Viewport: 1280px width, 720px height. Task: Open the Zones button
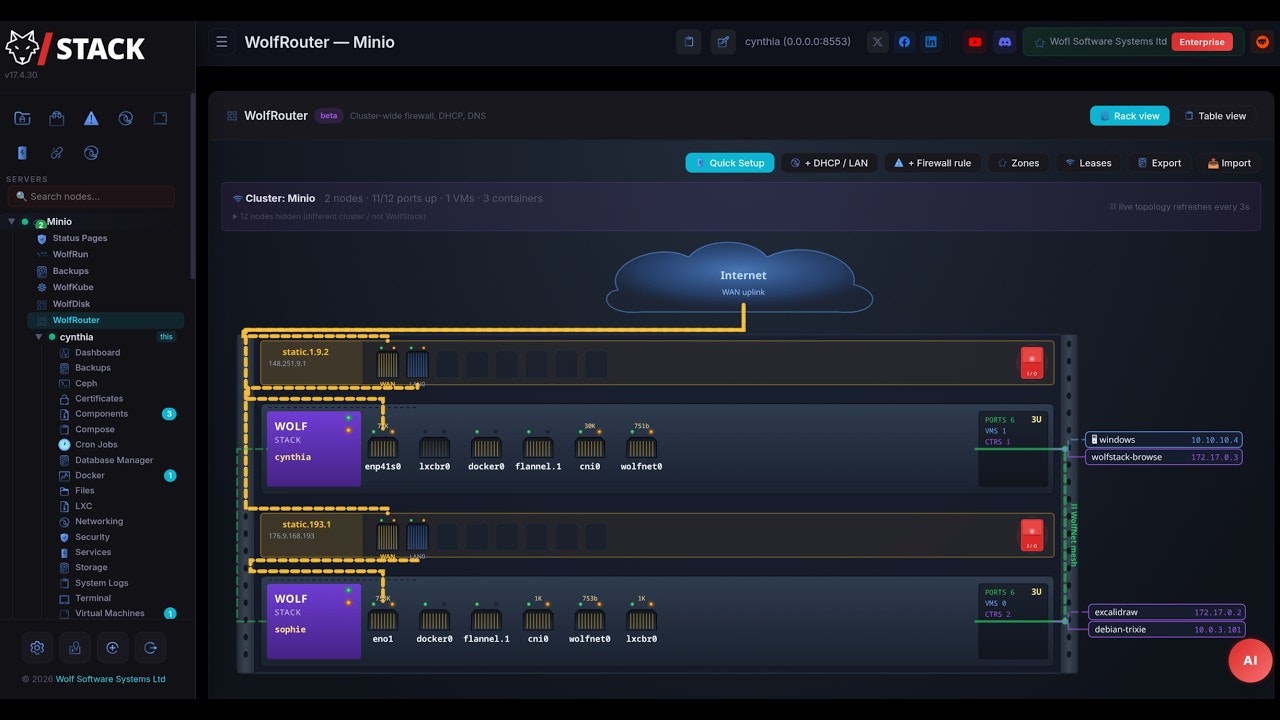(1018, 163)
